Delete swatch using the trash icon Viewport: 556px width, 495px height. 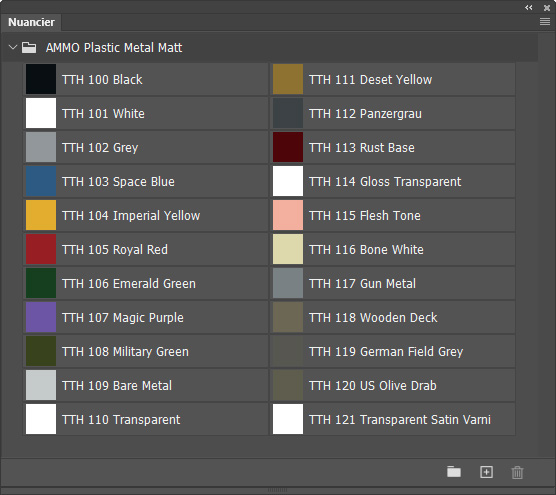coord(517,472)
